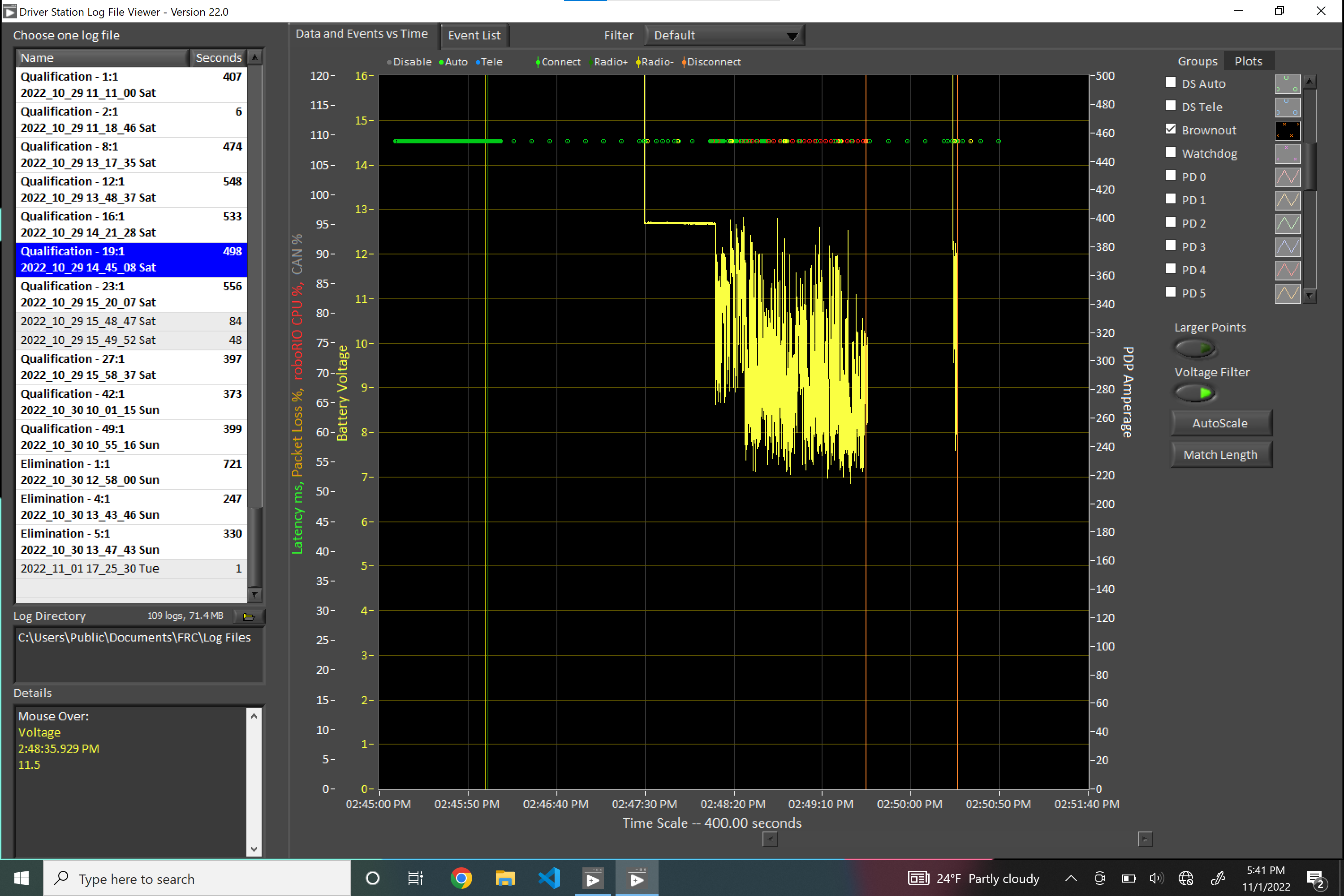Select the Qualification - 23:1 log
Screen dimensions: 1344x896
coord(131,294)
